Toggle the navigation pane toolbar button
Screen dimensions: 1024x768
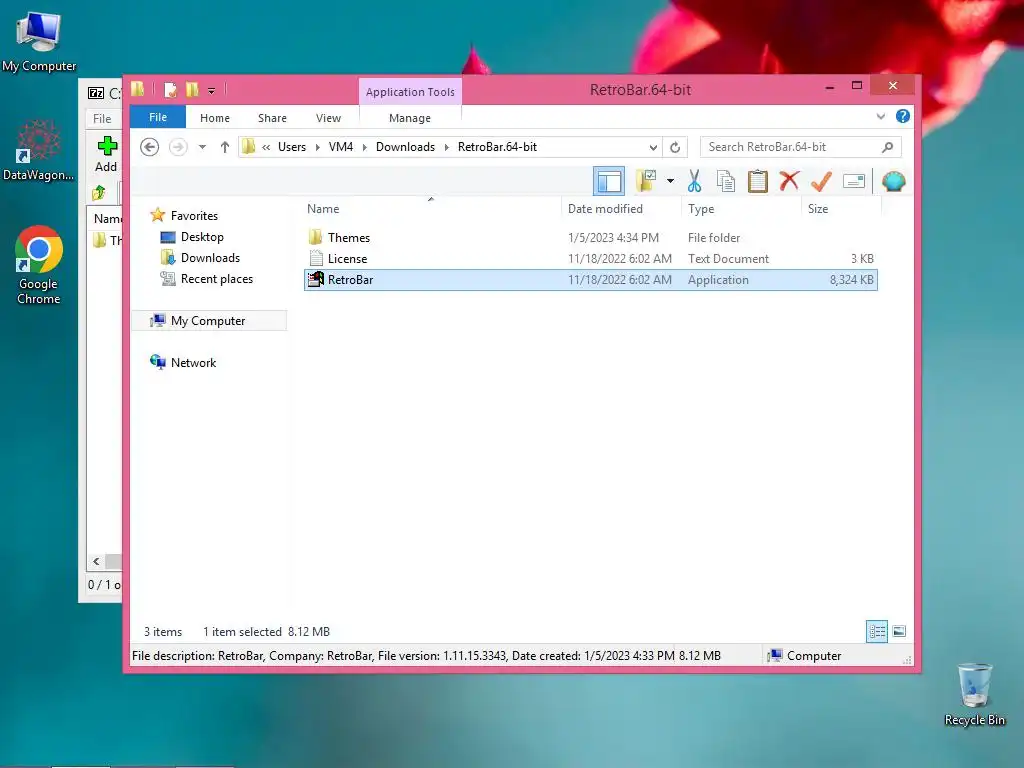609,181
